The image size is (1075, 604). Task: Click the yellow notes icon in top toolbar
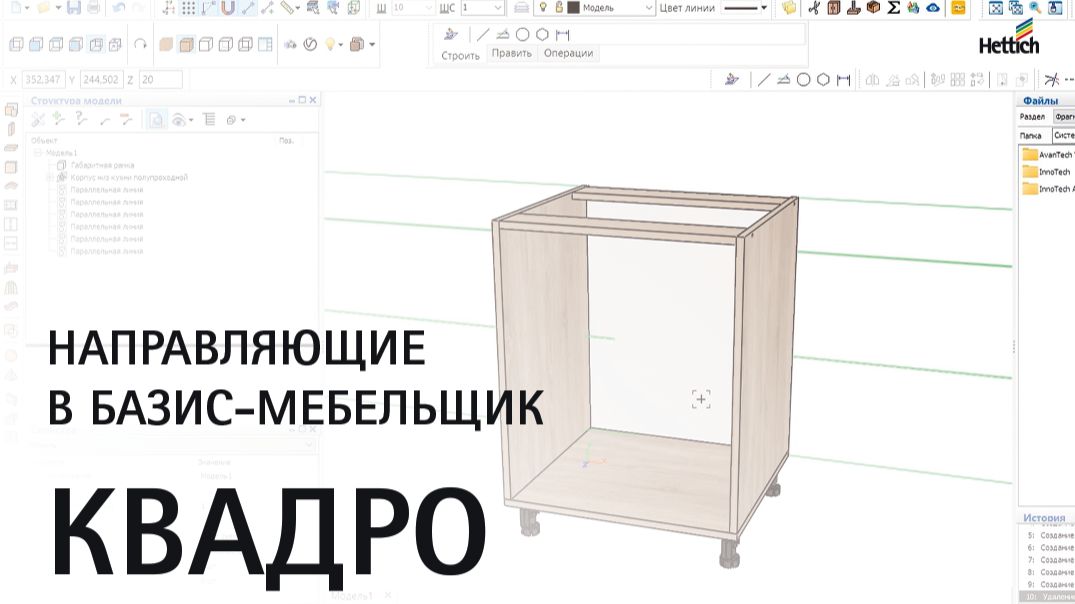(x=789, y=8)
